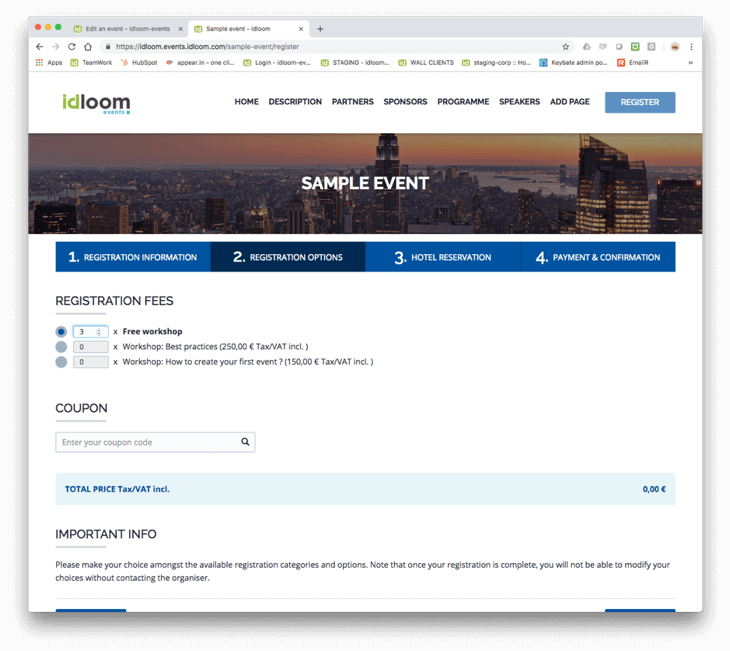Switch to the 'Edit an event' browser tab
The height and width of the screenshot is (651, 730).
coord(126,29)
